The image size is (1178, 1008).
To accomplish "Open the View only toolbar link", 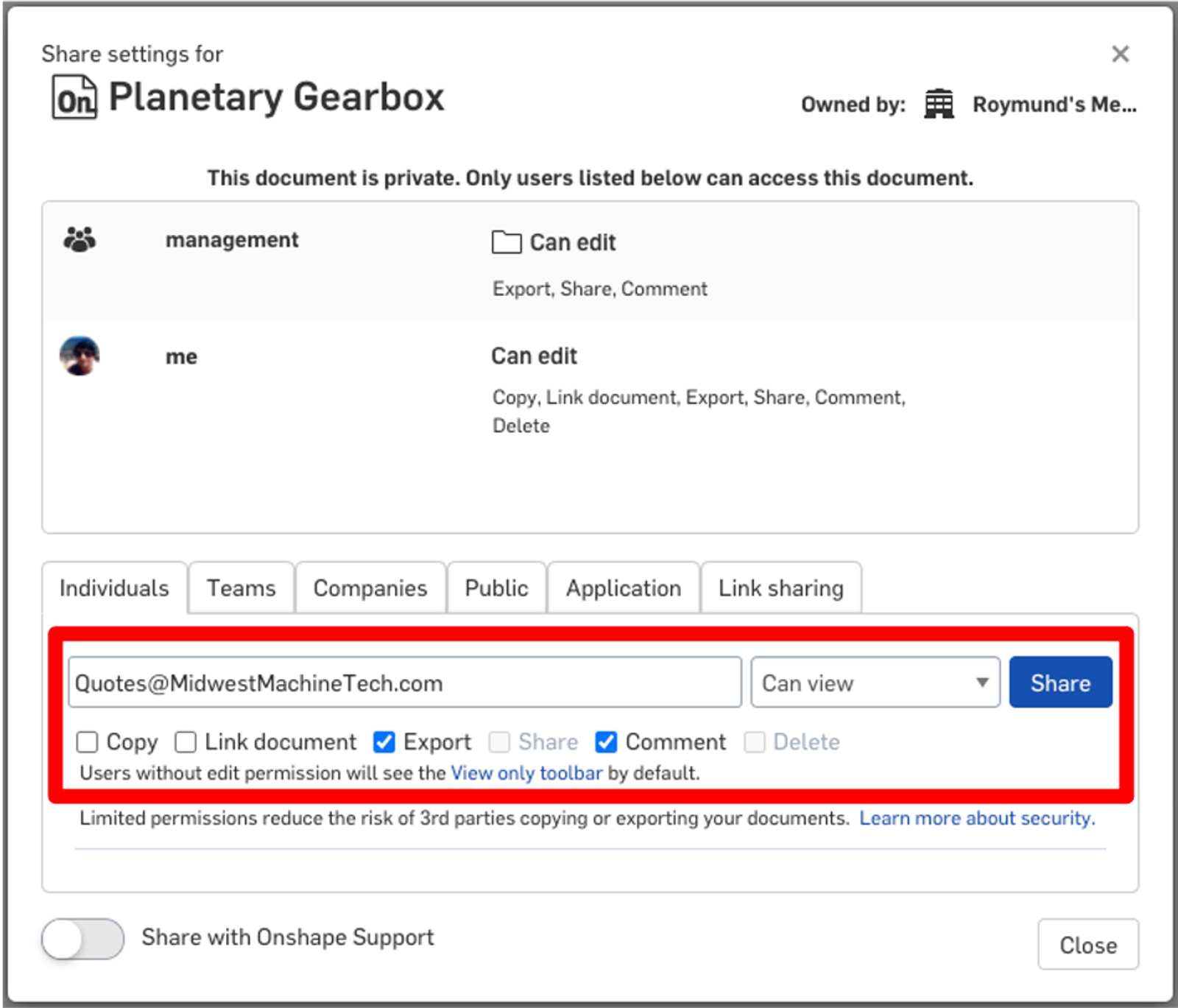I will click(526, 773).
